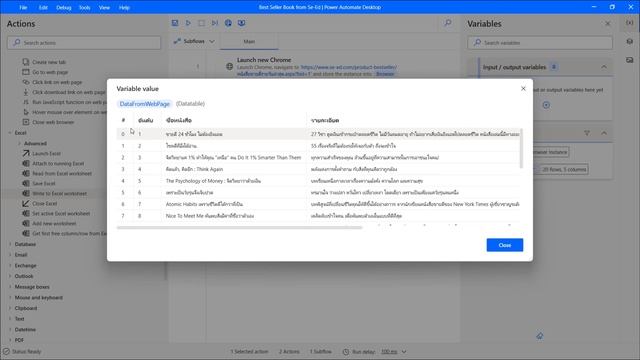Screen dimensions: 640x360
Task: Click the DataFromWebPage variable chip
Action: pyautogui.click(x=144, y=104)
